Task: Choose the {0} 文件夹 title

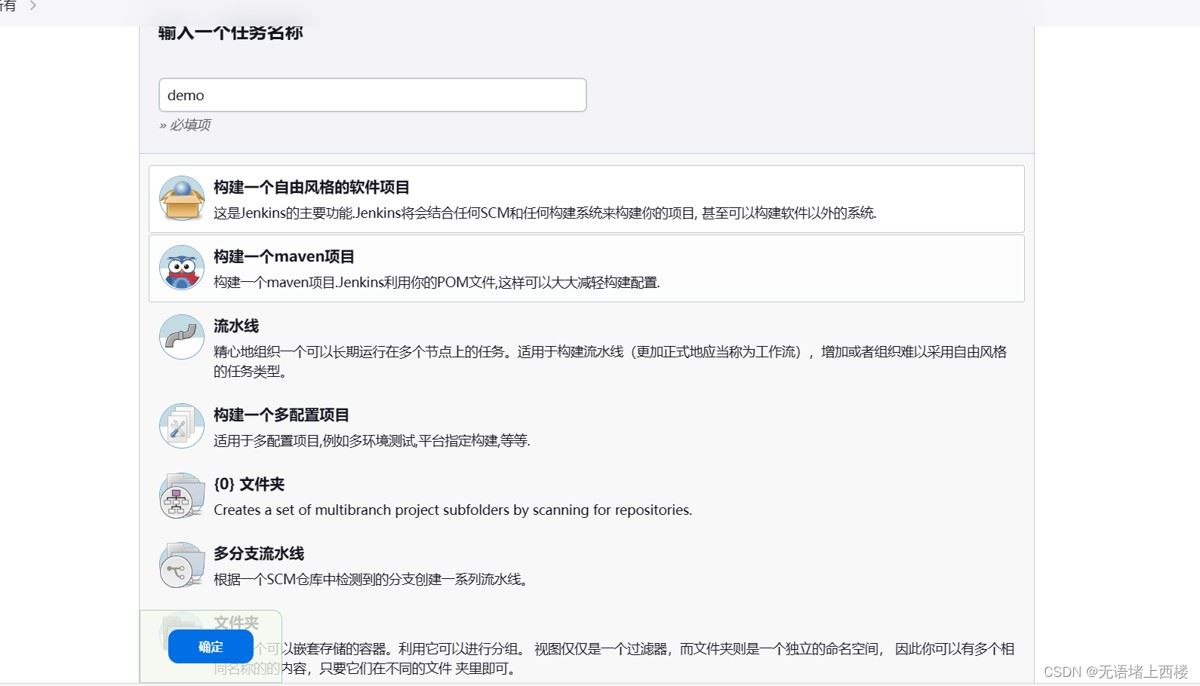Action: pos(249,484)
